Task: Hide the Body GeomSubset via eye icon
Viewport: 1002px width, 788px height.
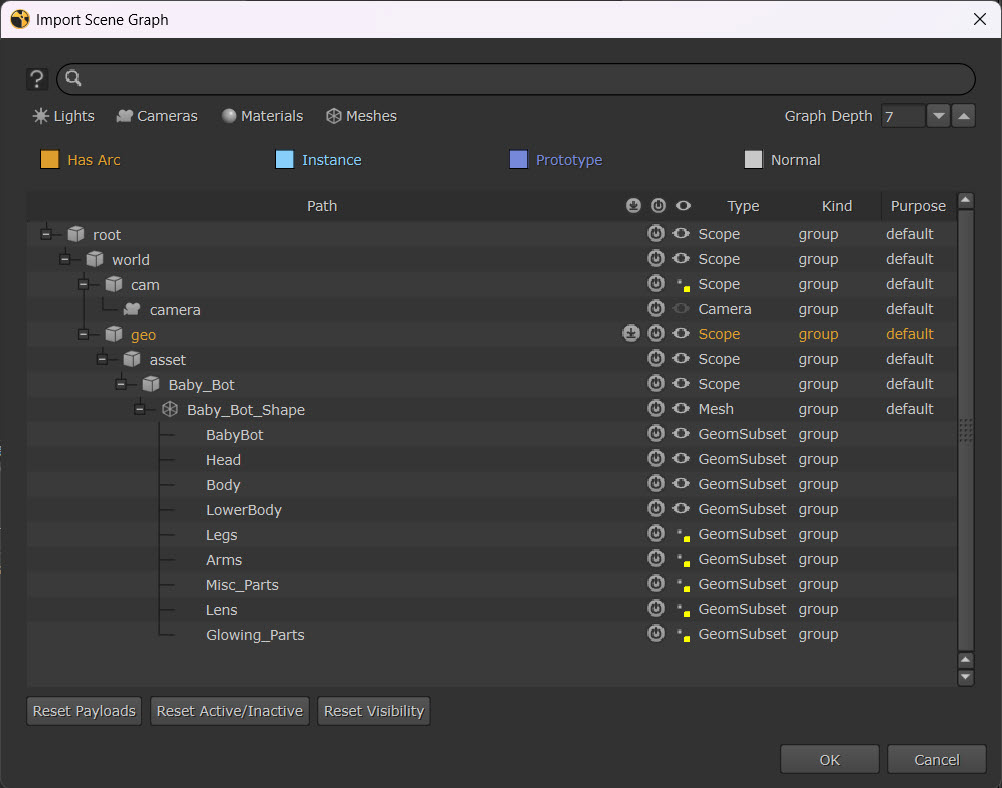Action: pos(682,484)
